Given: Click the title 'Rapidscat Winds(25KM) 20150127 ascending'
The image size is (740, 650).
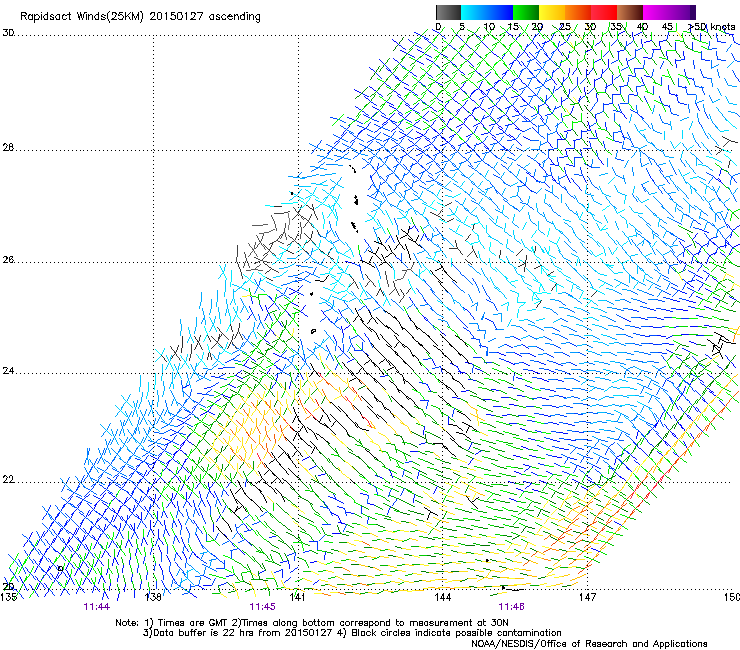Looking at the screenshot, I should [x=140, y=17].
